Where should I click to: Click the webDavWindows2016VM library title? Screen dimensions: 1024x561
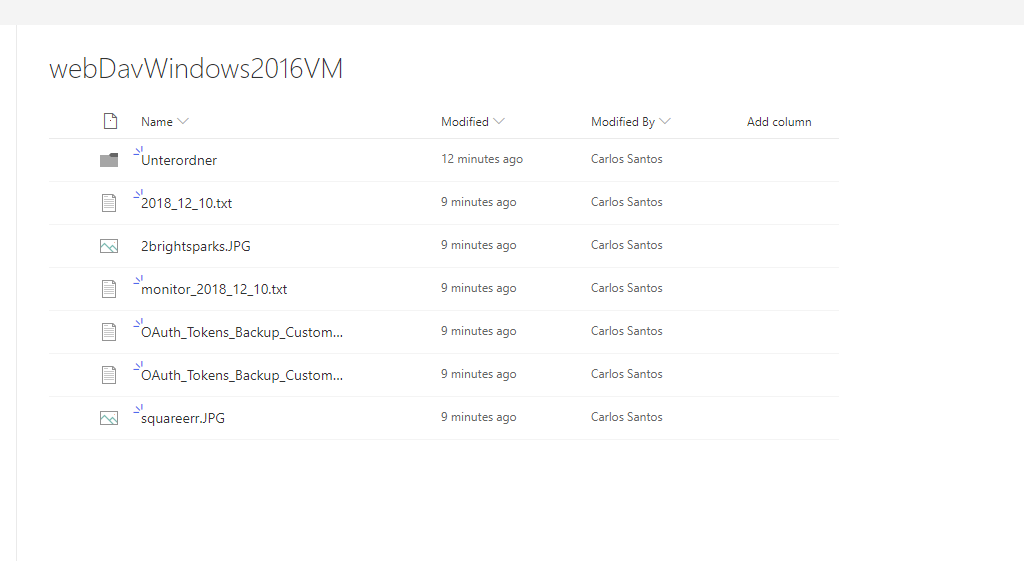(x=196, y=69)
